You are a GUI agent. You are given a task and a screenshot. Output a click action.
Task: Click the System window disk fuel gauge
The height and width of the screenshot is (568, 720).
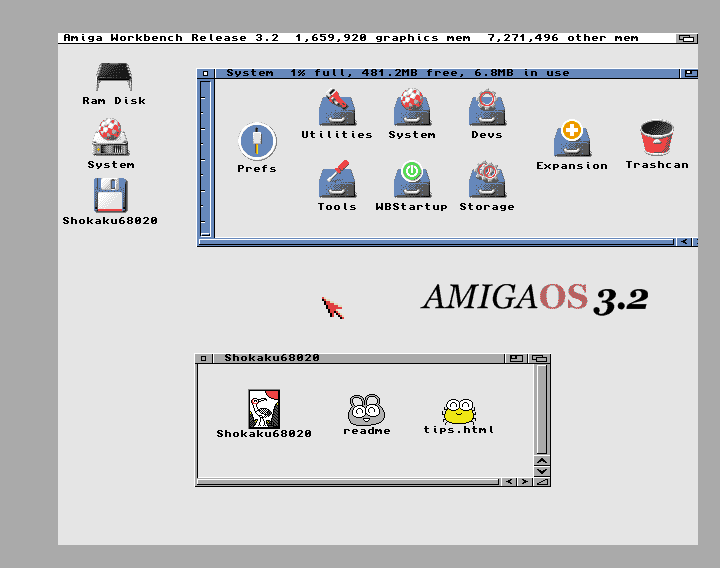(x=205, y=159)
